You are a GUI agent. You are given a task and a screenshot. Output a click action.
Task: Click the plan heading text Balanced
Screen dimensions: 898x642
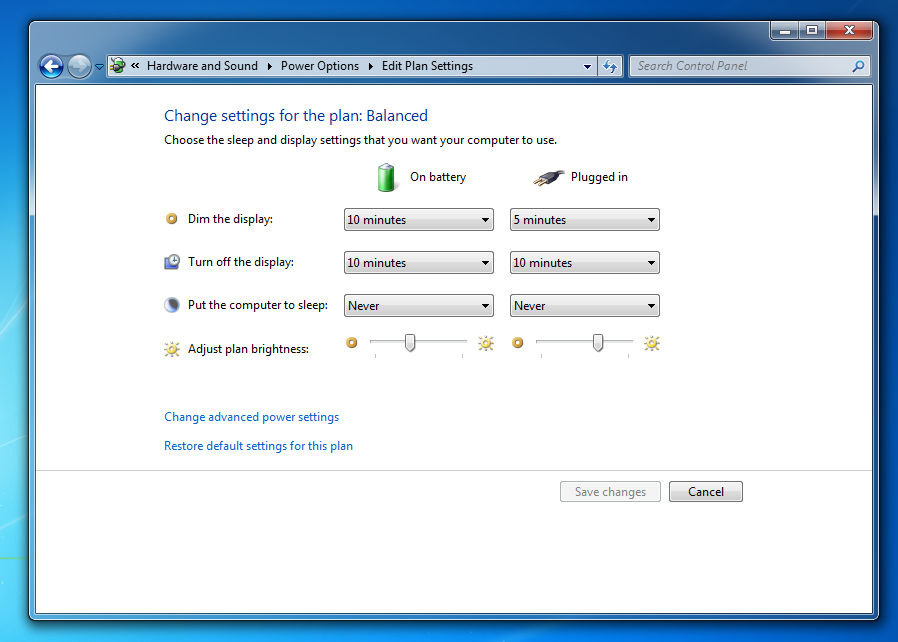[397, 116]
